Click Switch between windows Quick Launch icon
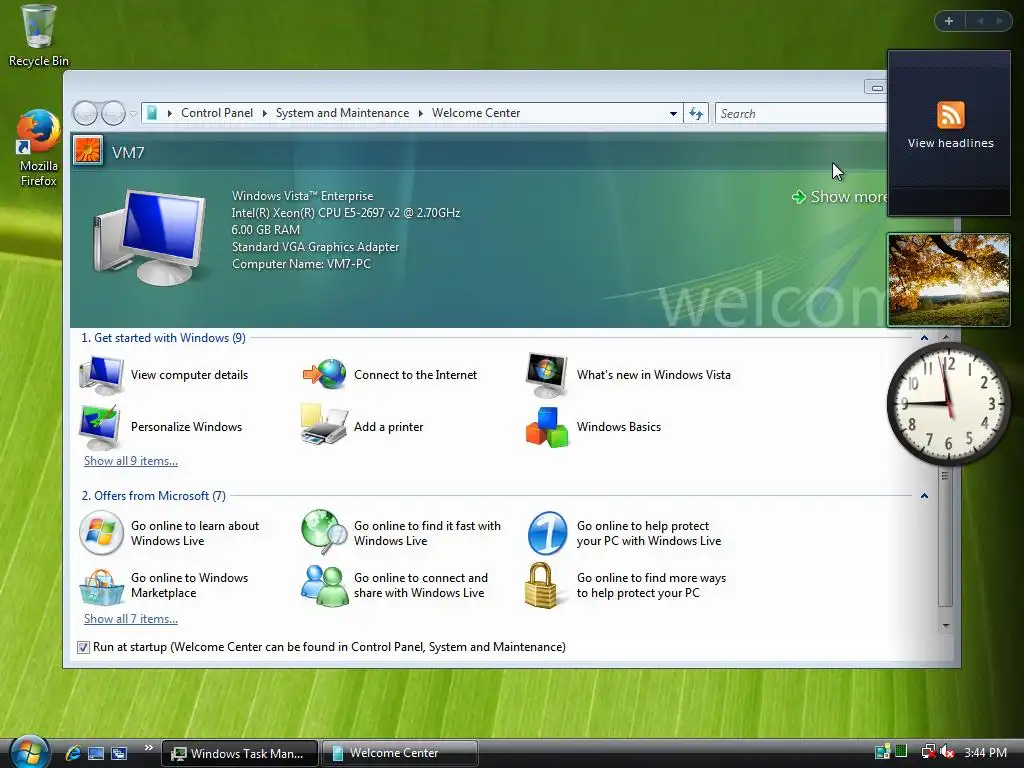 coord(119,753)
